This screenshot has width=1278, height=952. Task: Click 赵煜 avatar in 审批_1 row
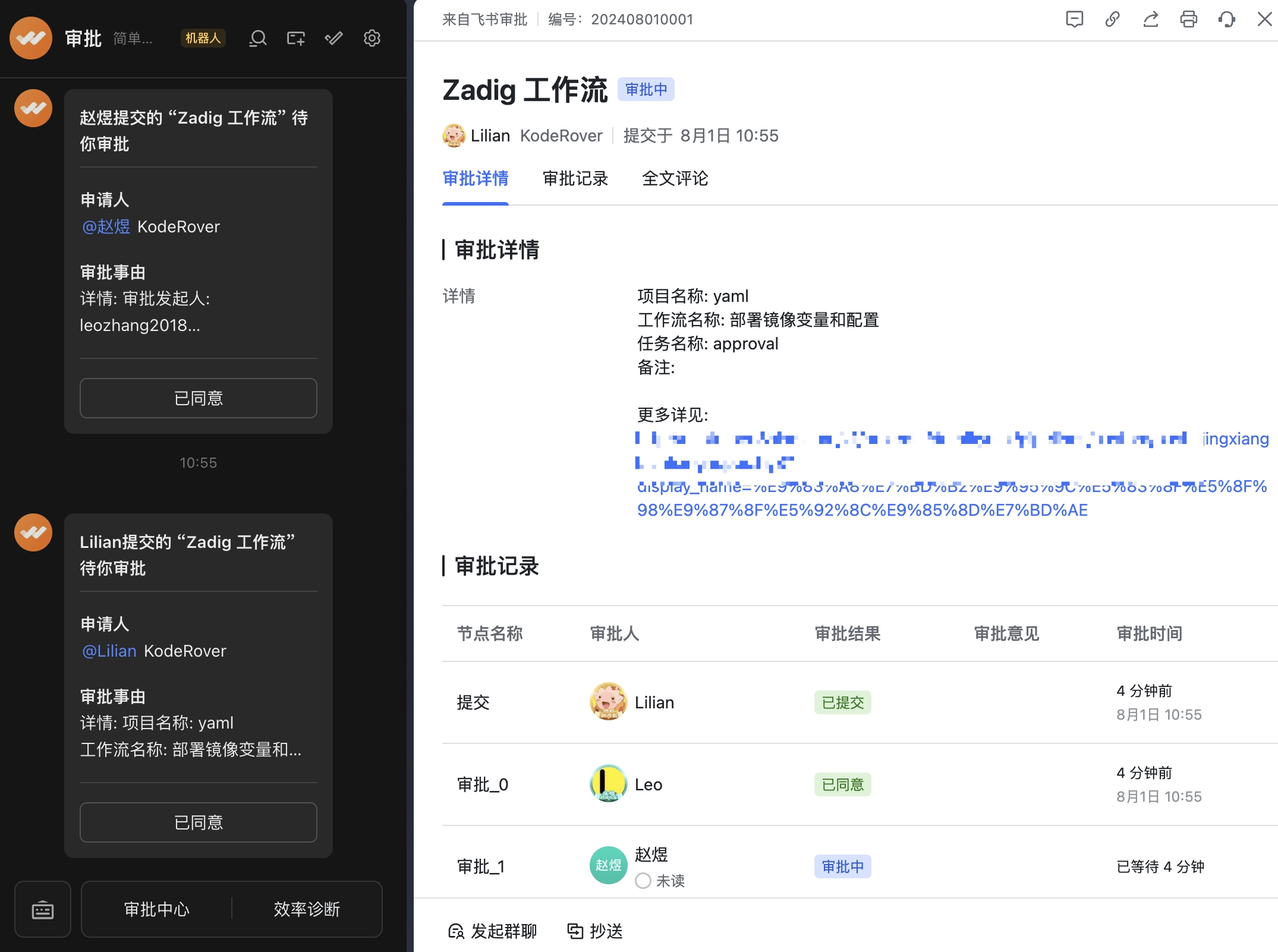coord(608,865)
